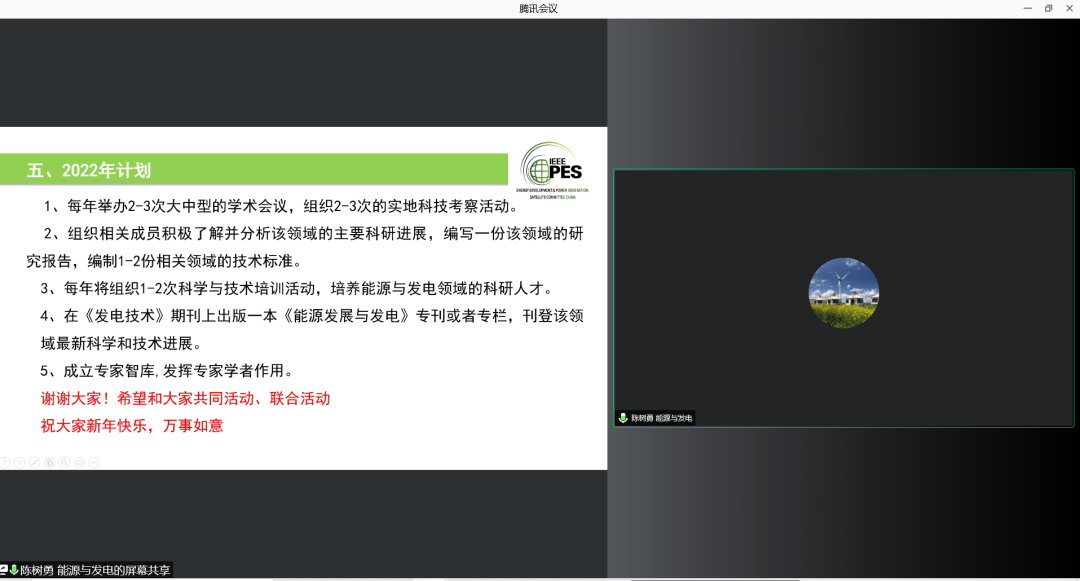Open the see-all-slides icon in slideshow toolbar
This screenshot has height=581, width=1080.
[x=50, y=463]
